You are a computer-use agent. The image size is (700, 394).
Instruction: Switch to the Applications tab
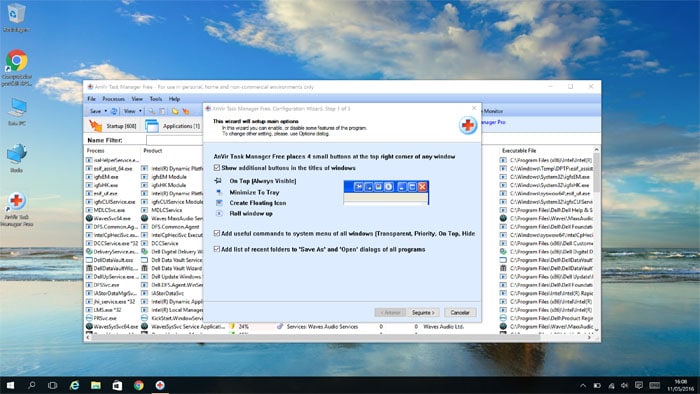click(173, 126)
